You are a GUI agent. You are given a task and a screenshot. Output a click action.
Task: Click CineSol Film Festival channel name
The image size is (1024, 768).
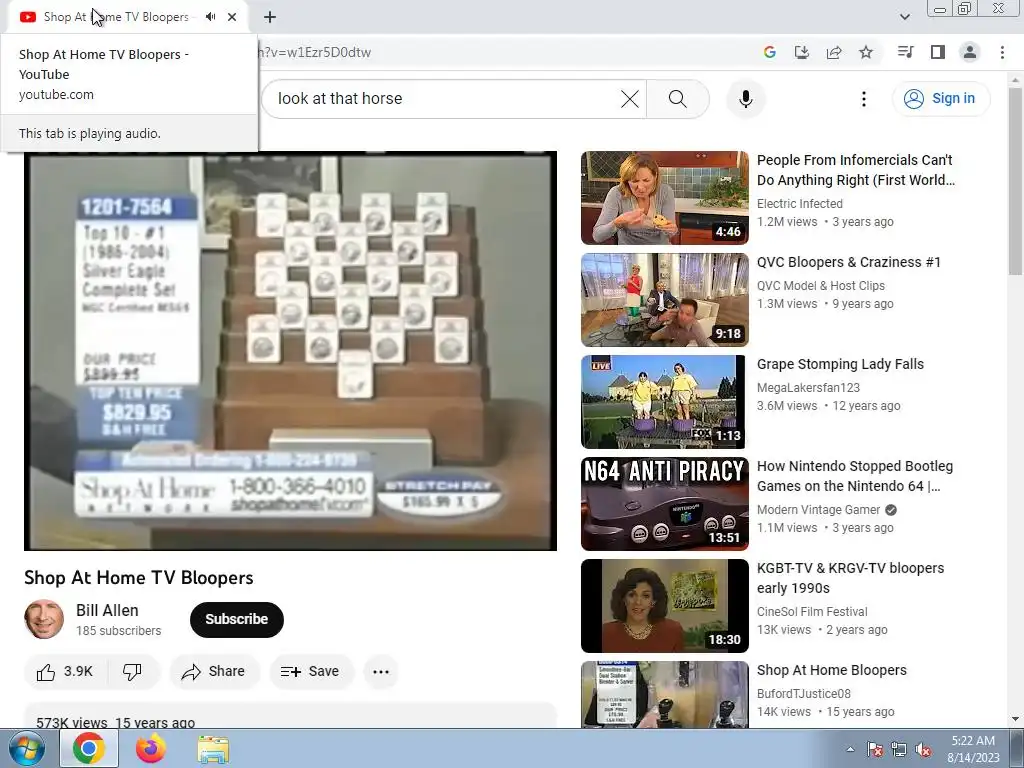tap(812, 612)
